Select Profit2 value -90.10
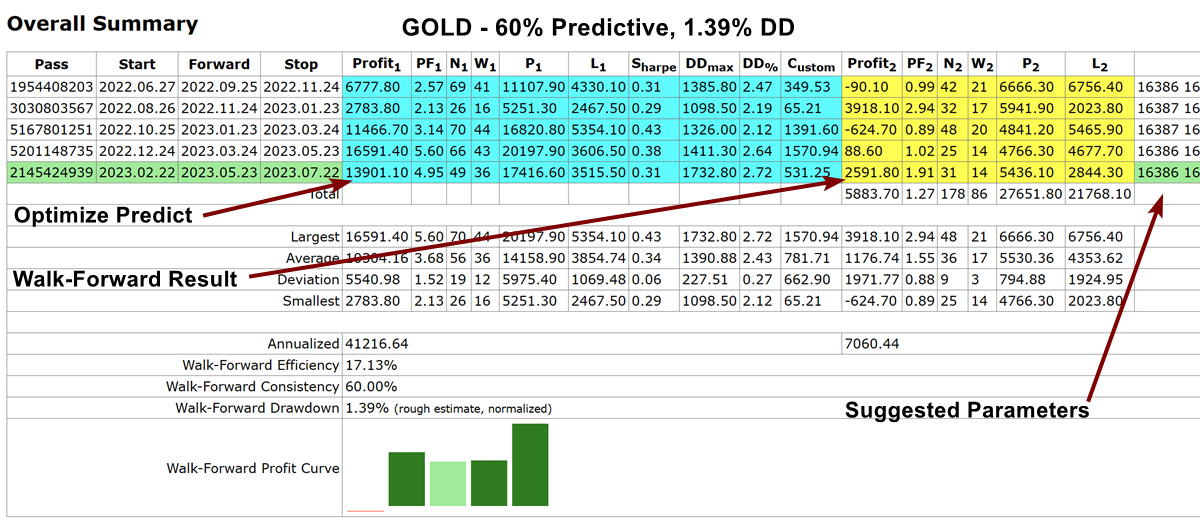 point(867,88)
